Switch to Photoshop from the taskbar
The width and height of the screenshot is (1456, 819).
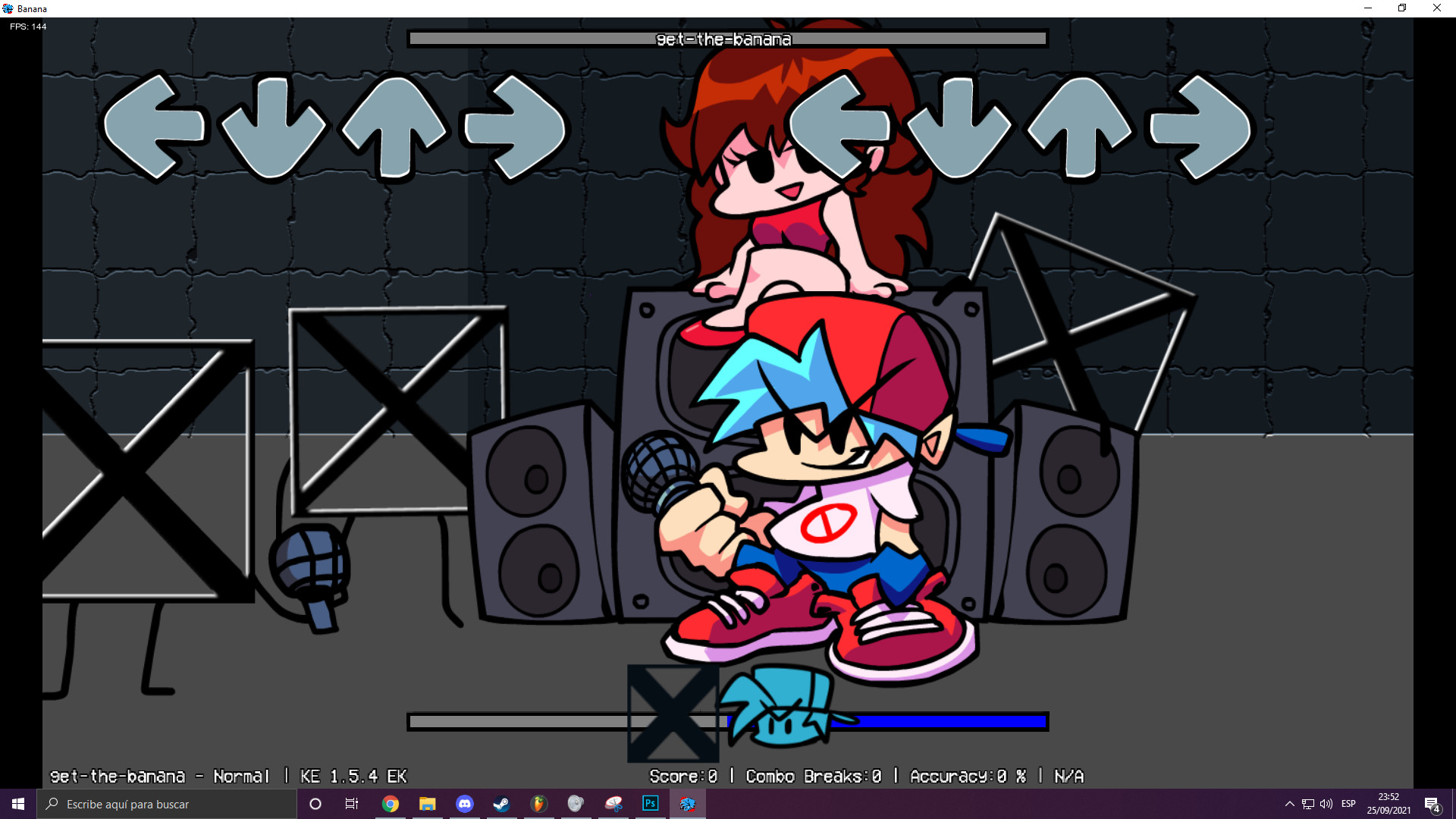(651, 804)
